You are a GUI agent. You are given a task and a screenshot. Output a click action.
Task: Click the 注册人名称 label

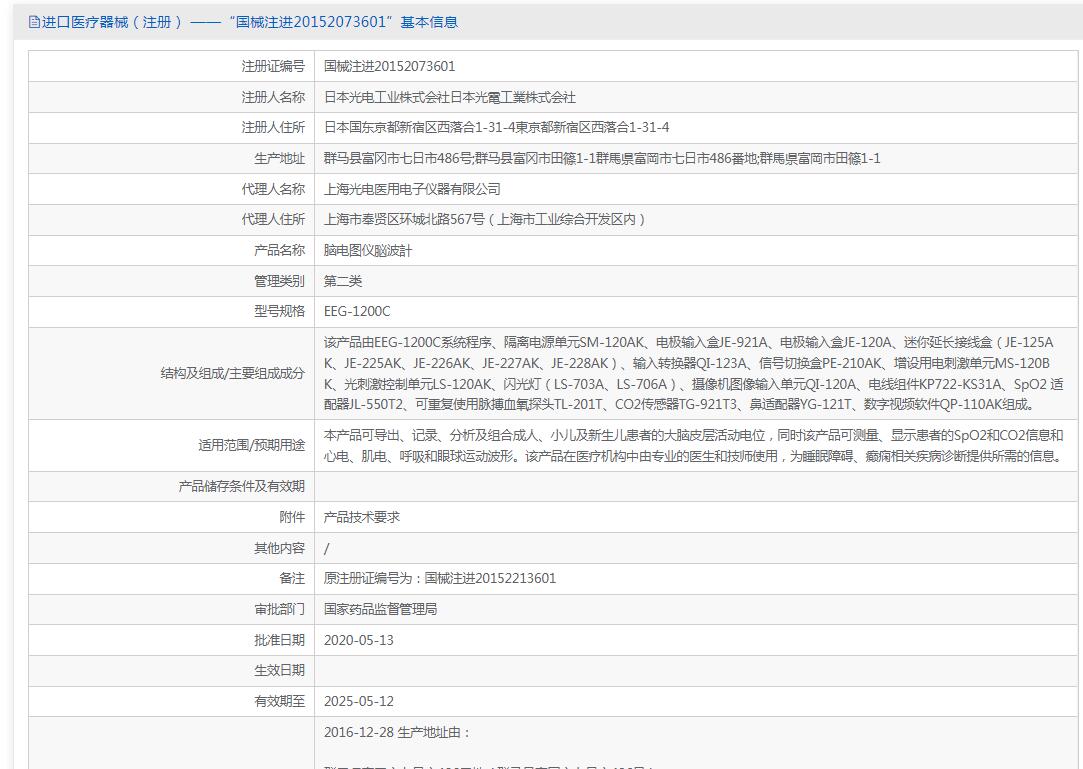coord(273,97)
